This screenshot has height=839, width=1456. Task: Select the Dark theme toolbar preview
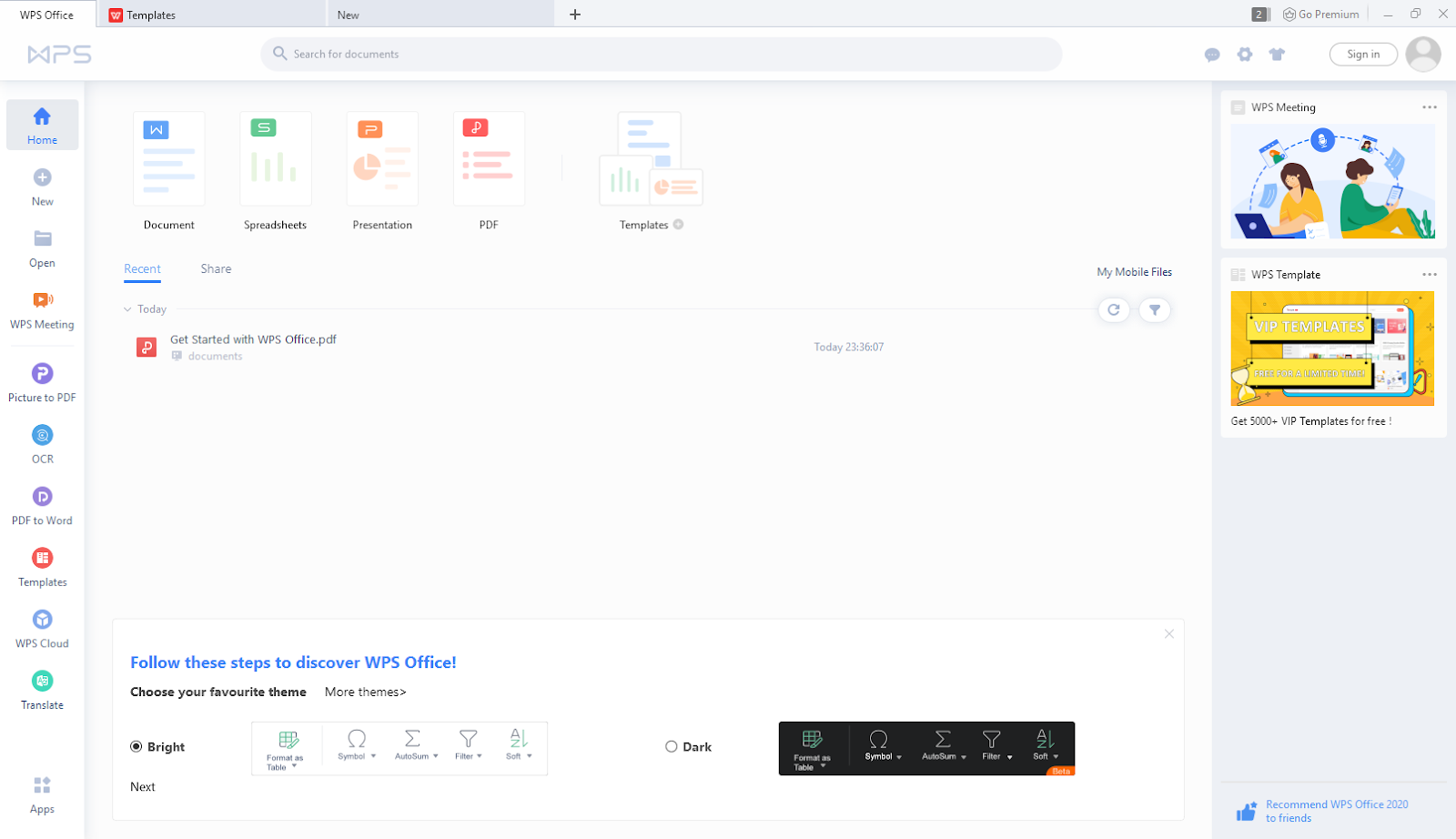926,749
